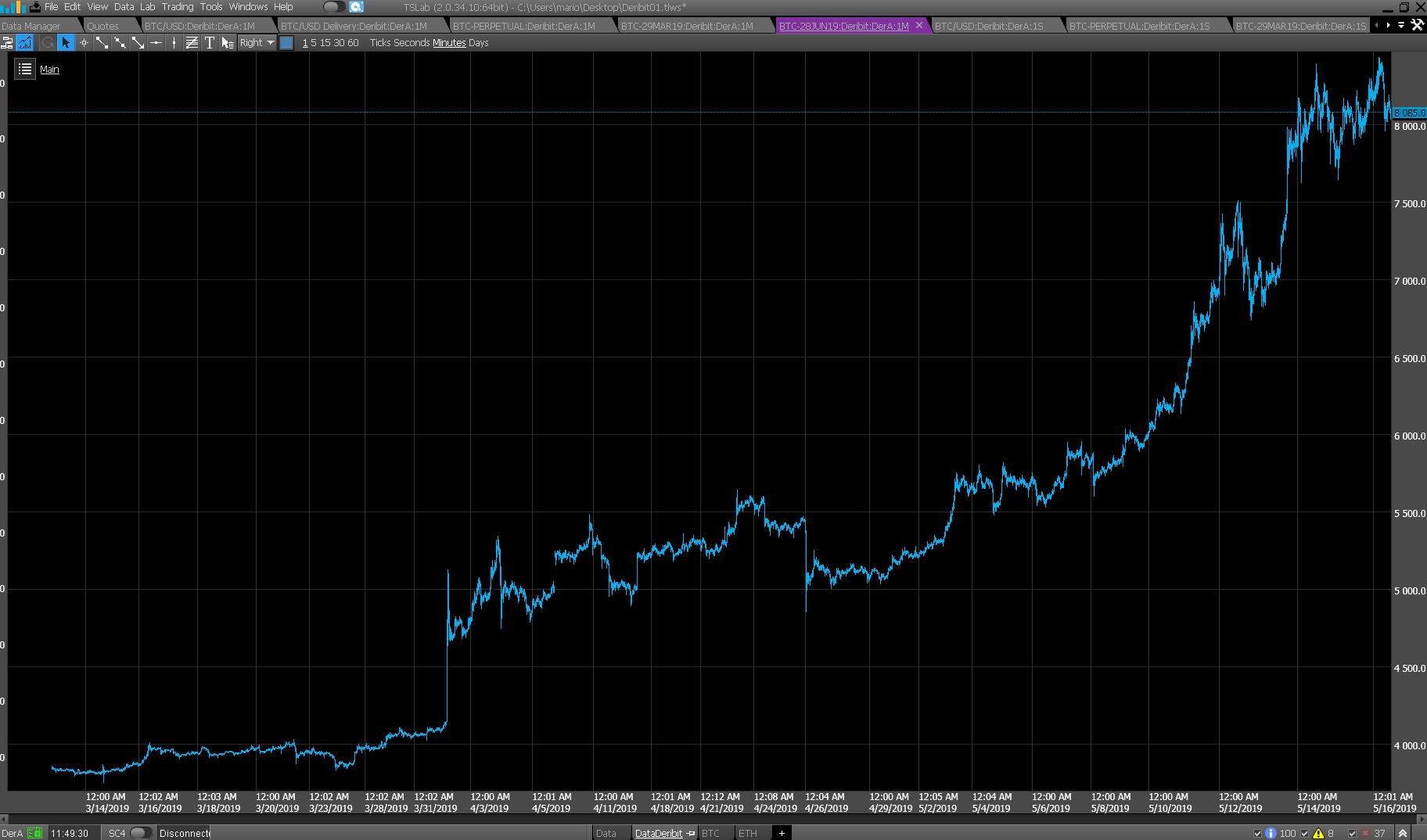Open the chart pane list icon beside Main

click(25, 70)
